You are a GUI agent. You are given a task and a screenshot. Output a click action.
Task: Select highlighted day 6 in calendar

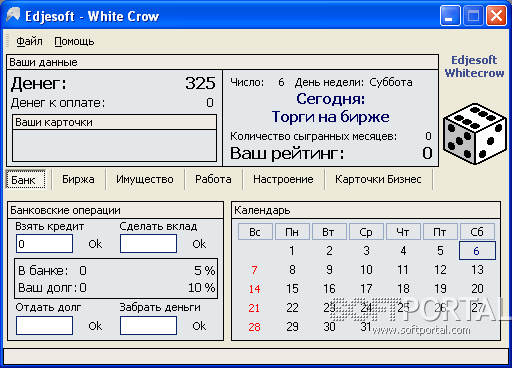477,251
